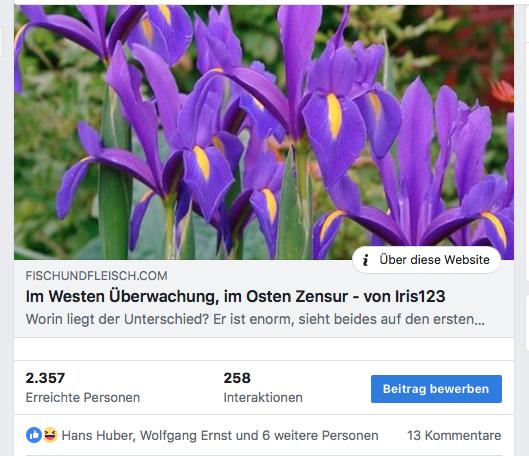Expand the '13 Kommentare' comments
Screen dimensions: 529x456
[454, 435]
